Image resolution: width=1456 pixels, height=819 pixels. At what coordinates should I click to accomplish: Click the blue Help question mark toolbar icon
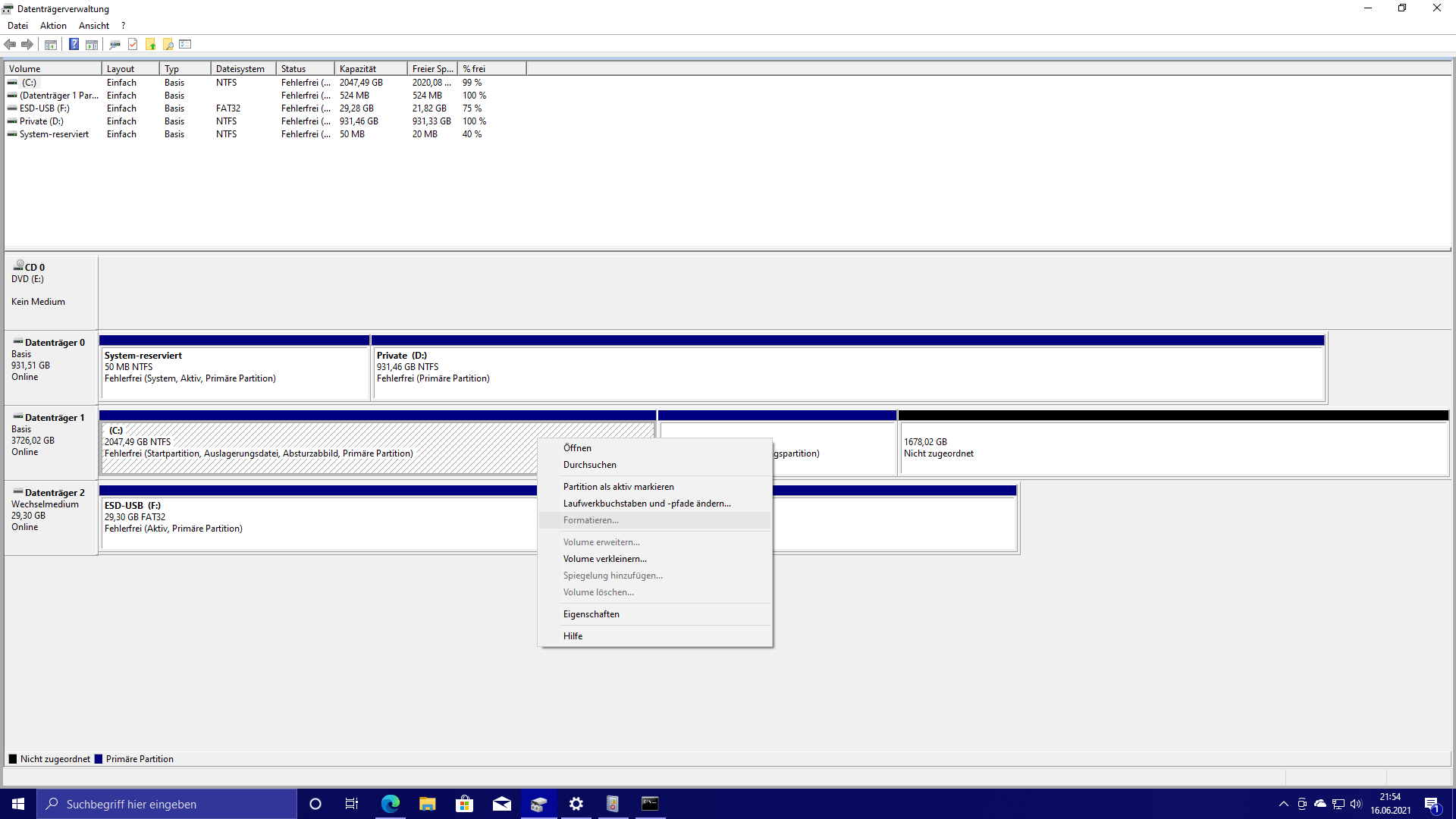74,44
